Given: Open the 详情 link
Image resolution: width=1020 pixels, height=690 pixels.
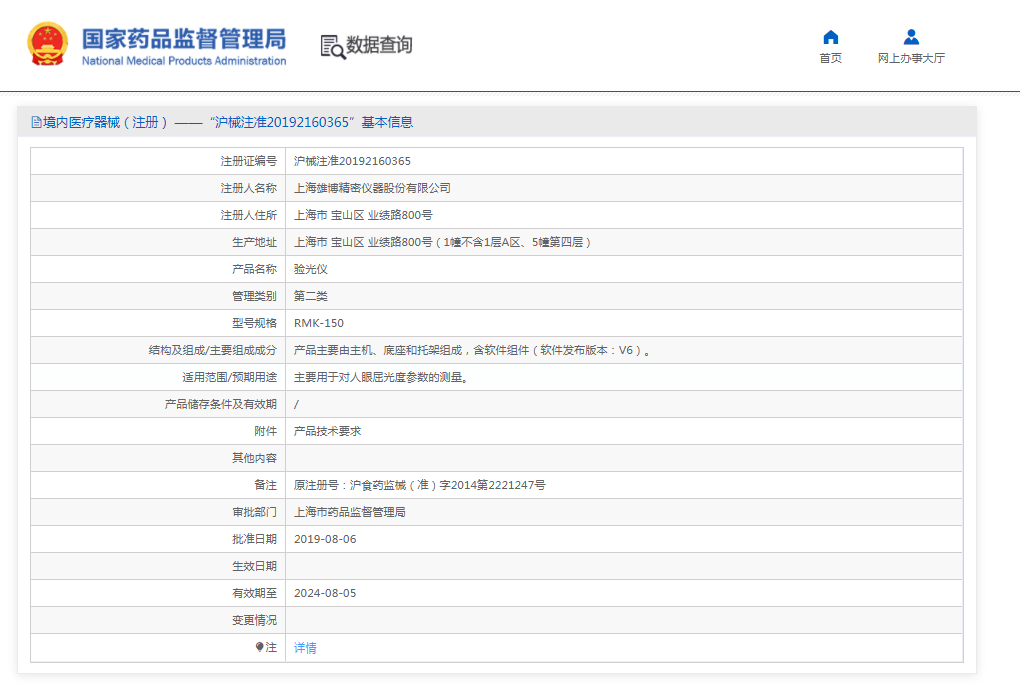Looking at the screenshot, I should [x=305, y=648].
